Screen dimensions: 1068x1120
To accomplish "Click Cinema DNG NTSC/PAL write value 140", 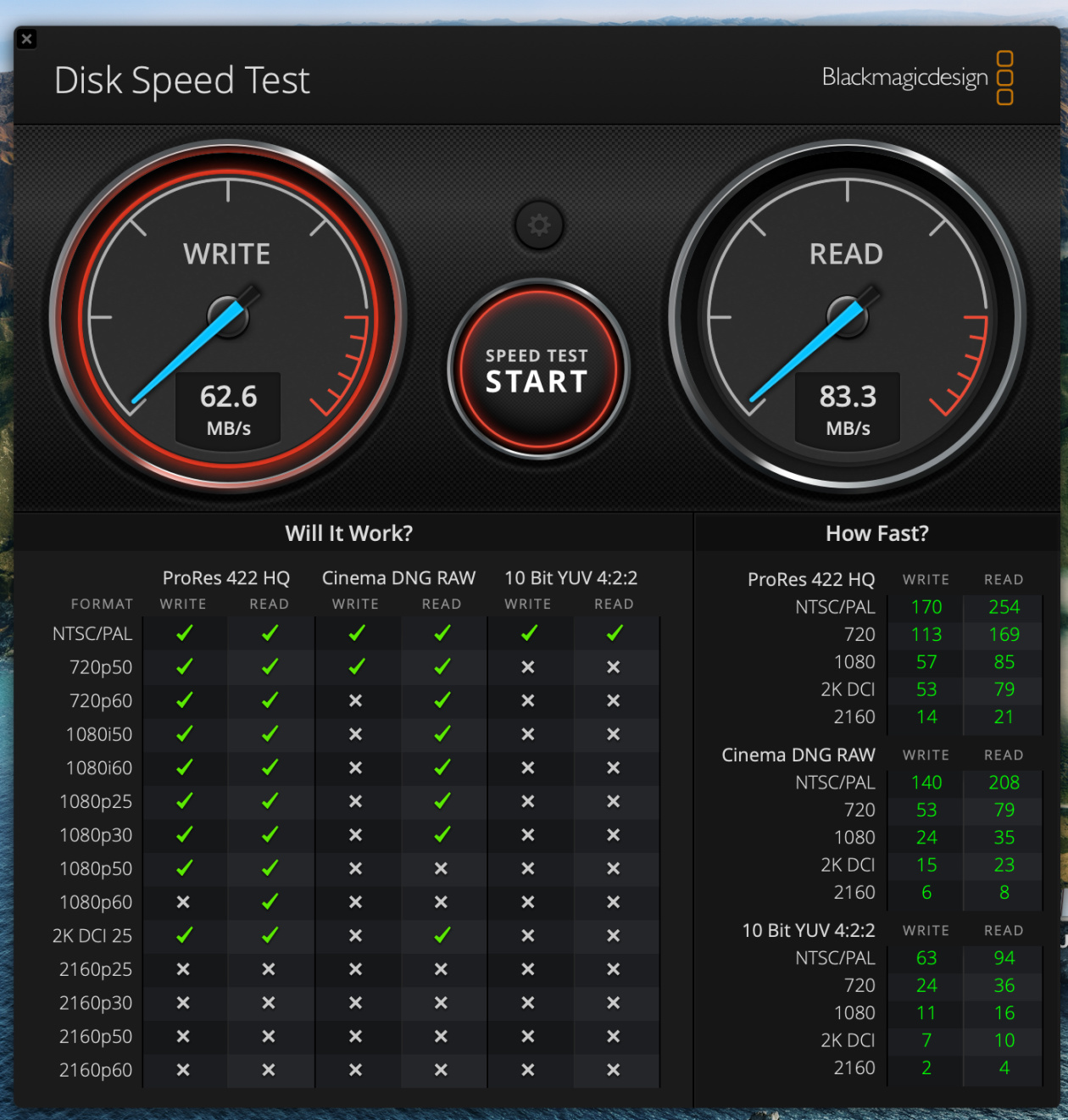I will [926, 783].
